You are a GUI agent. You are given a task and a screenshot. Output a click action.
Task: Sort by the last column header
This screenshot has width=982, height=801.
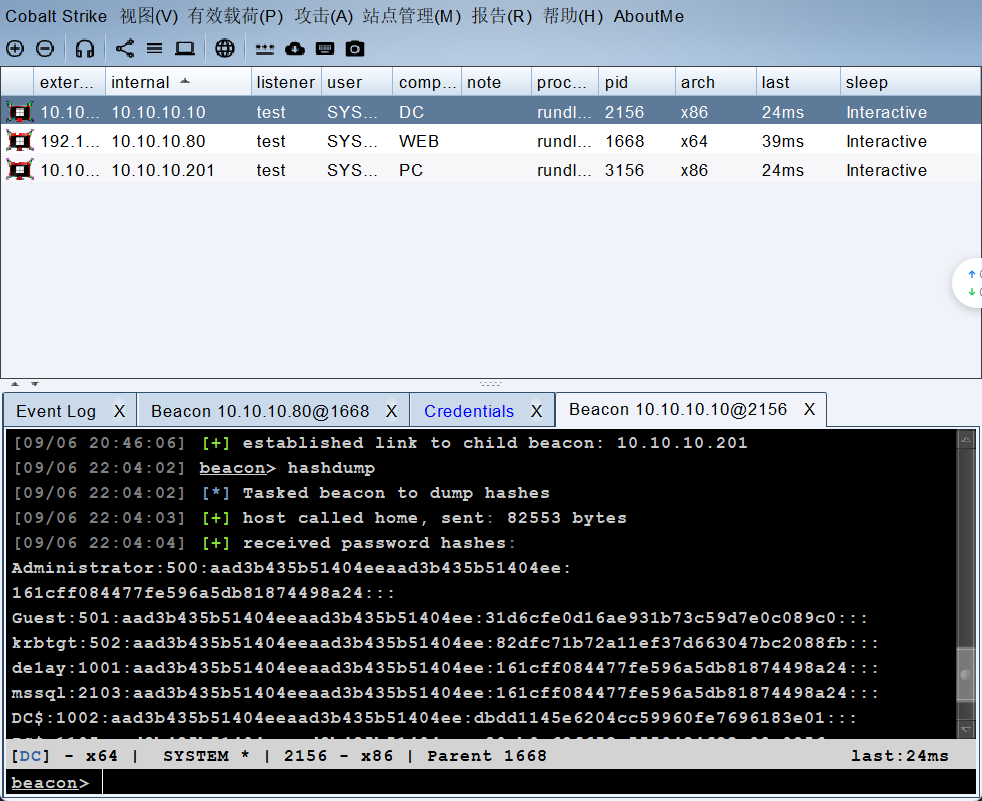click(x=798, y=82)
